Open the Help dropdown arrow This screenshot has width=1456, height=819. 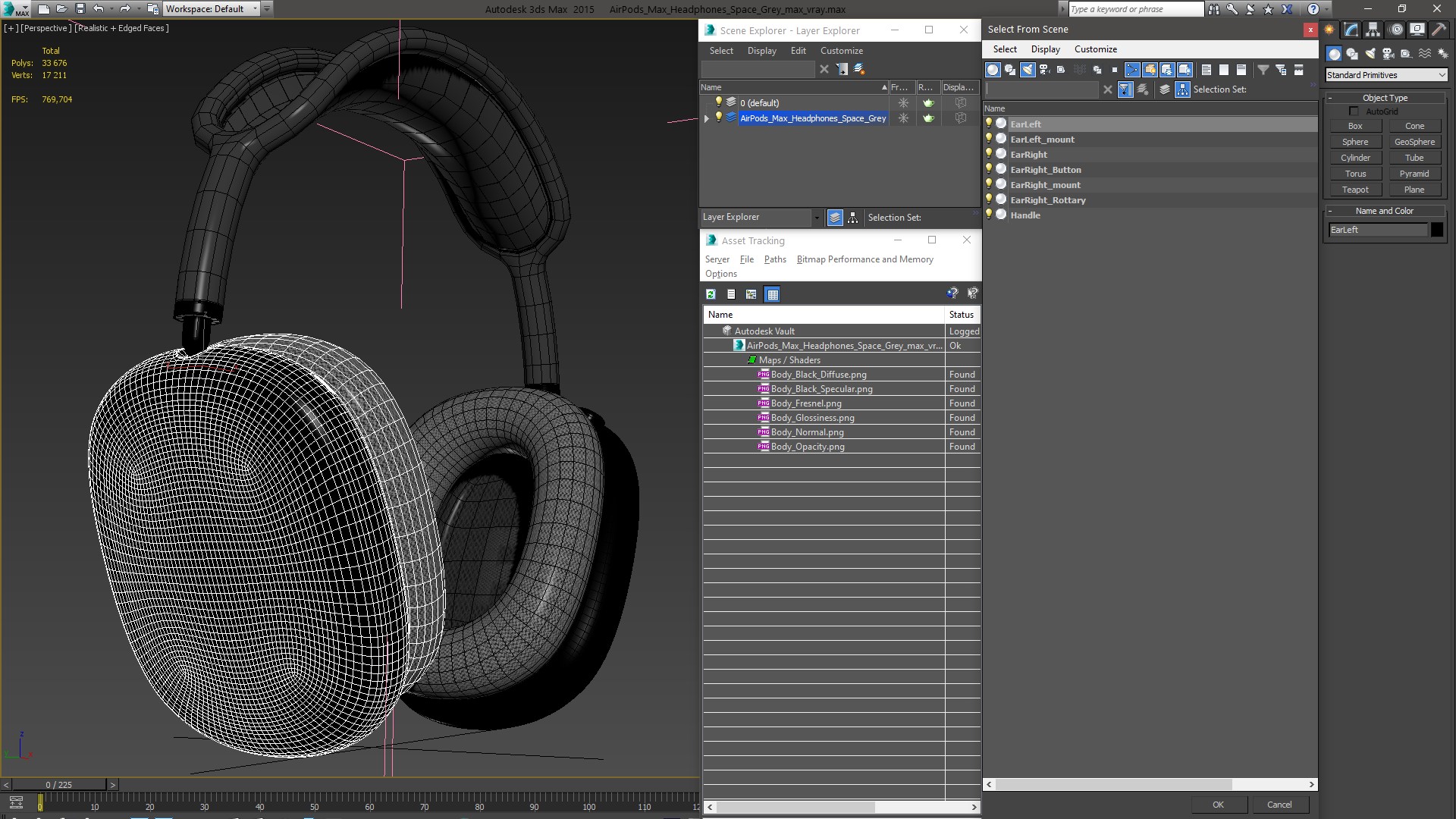1326,9
